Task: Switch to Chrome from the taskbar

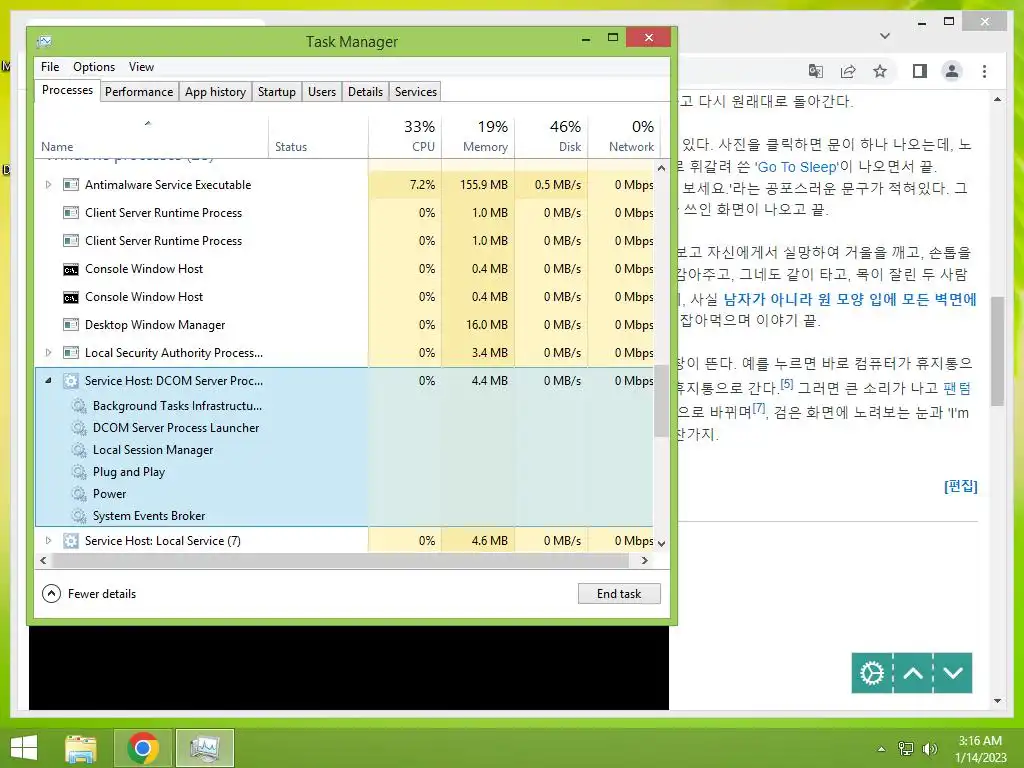Action: pos(143,748)
